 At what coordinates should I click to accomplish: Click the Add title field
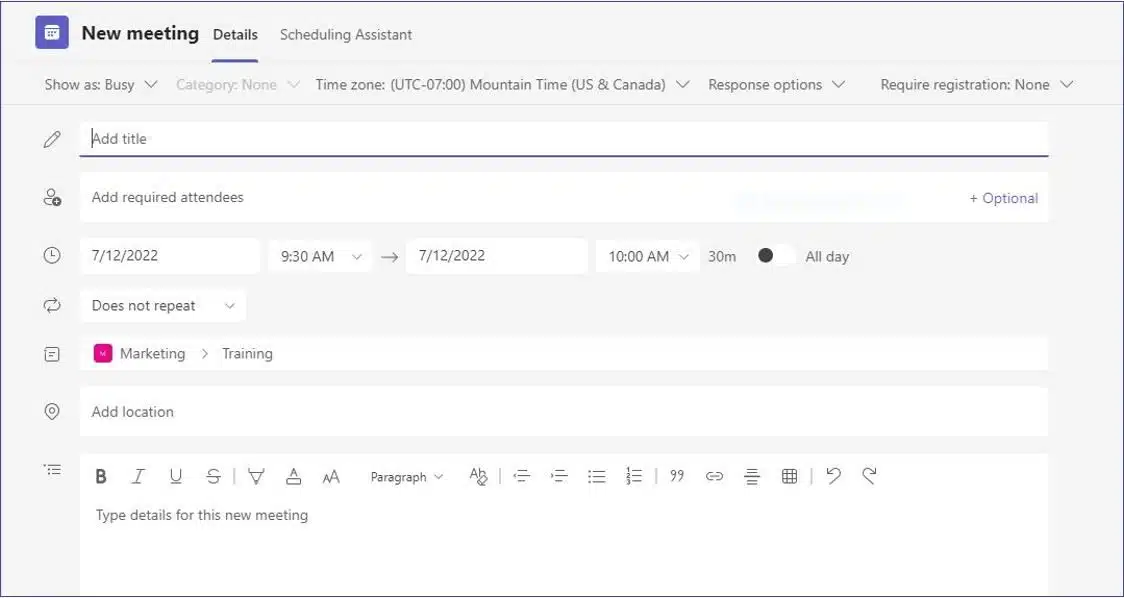564,139
